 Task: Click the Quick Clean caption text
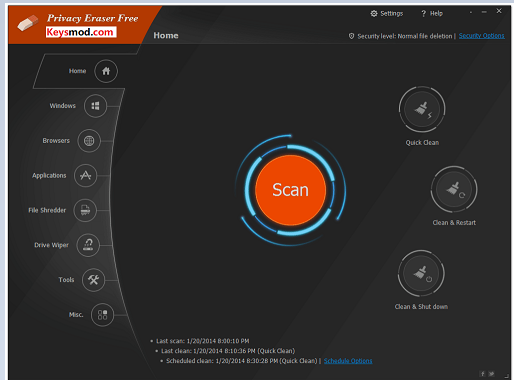(422, 143)
